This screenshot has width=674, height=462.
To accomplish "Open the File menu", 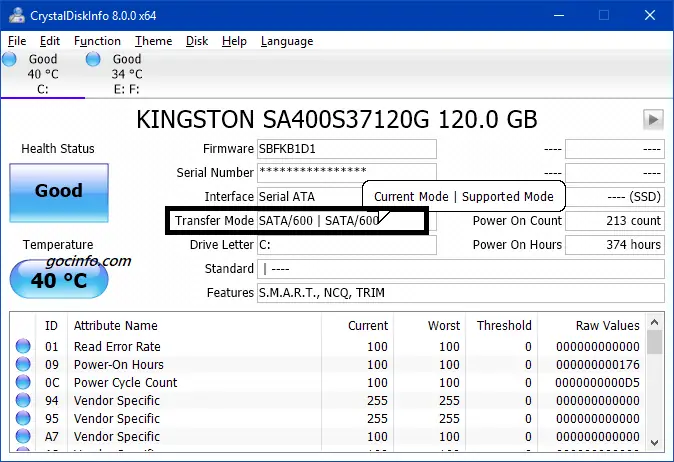I will click(17, 41).
